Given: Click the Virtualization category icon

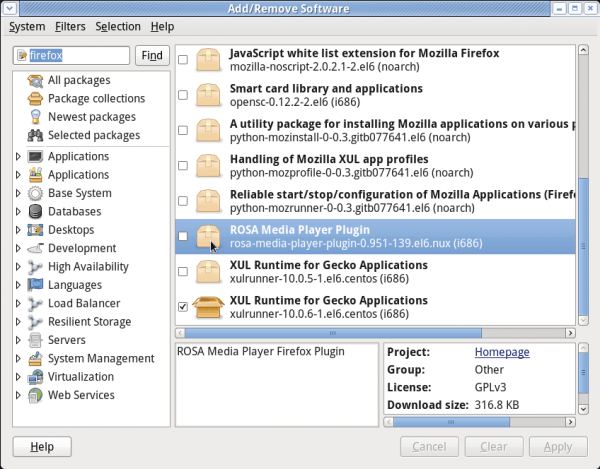Looking at the screenshot, I should tap(35, 377).
